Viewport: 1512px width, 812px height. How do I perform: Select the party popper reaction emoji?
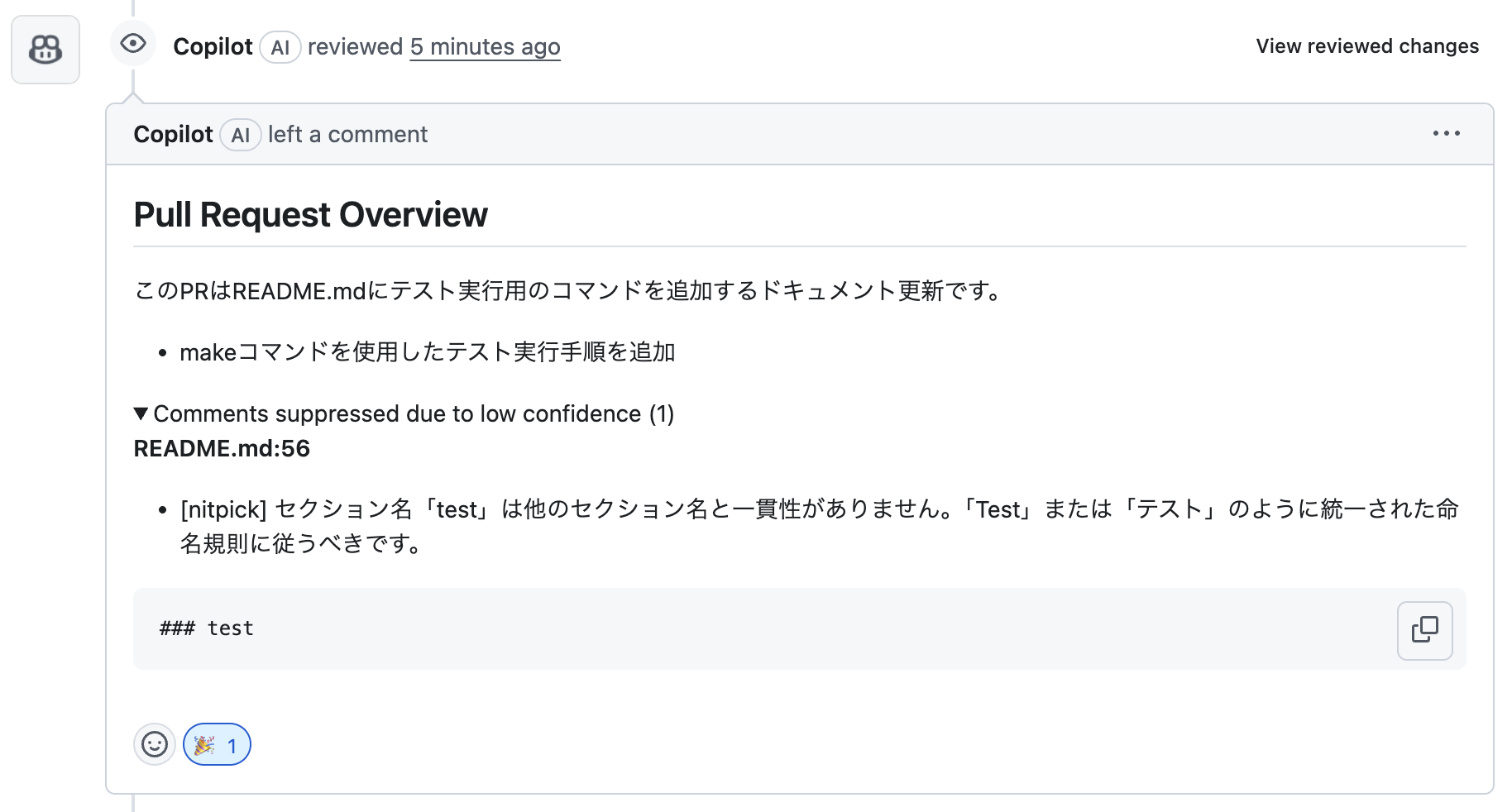(203, 744)
